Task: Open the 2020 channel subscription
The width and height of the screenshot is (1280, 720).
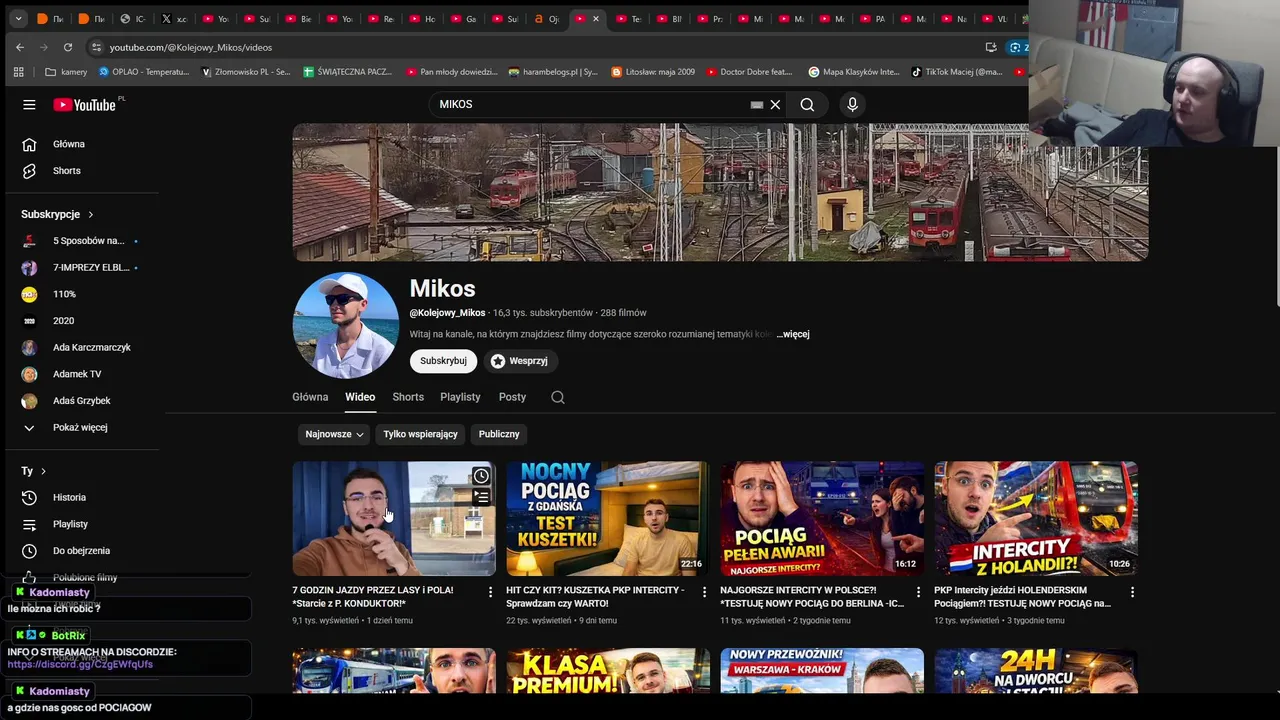Action: coord(82,321)
